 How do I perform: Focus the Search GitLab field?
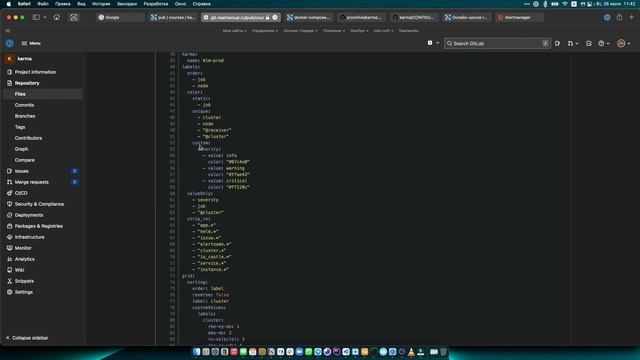(497, 43)
